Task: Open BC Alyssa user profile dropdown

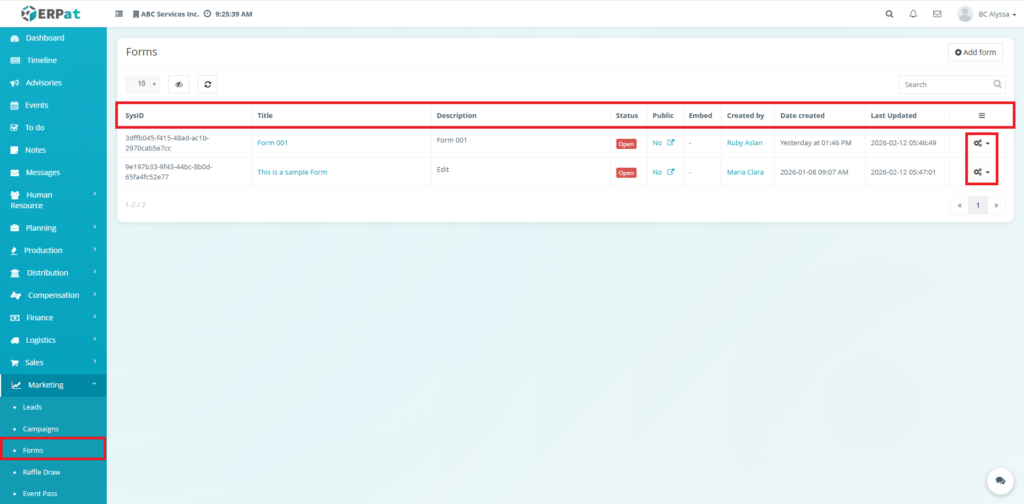Action: point(988,14)
